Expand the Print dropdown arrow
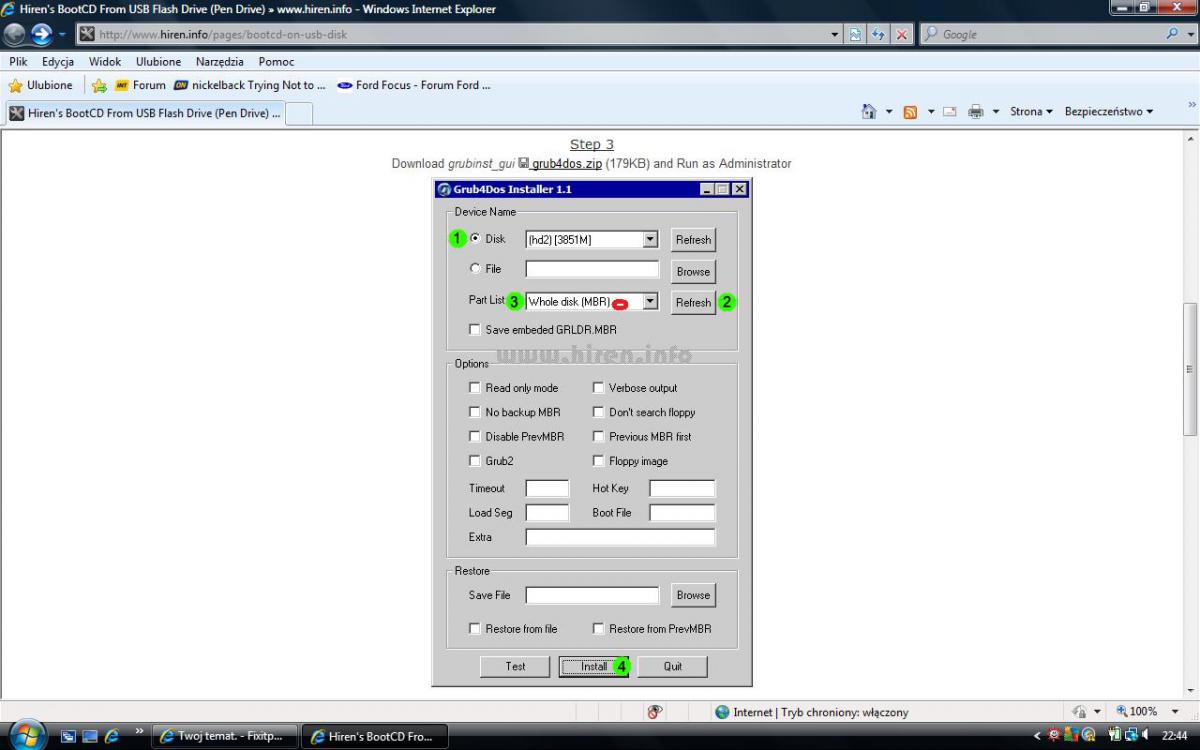The height and width of the screenshot is (750, 1200). tap(995, 112)
